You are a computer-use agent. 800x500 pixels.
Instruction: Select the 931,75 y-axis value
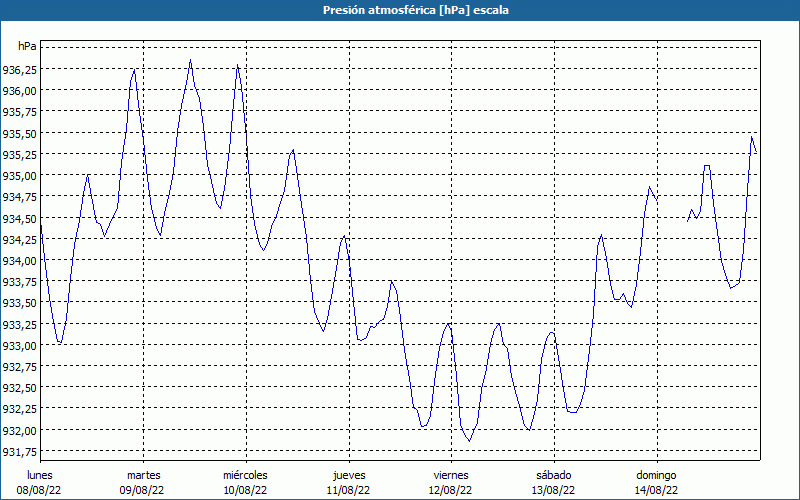tap(19, 452)
